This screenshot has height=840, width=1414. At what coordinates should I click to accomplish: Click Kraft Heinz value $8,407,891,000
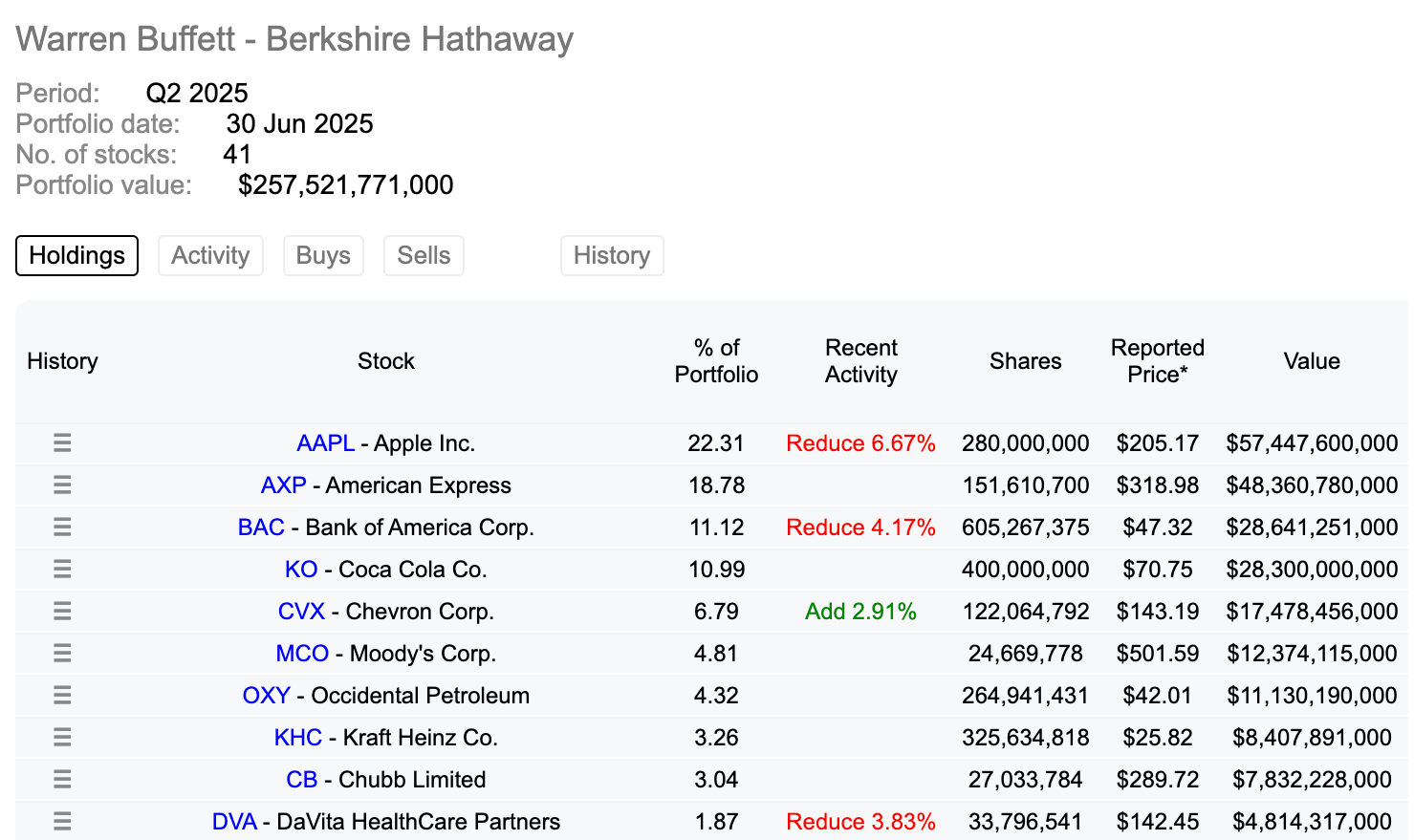pos(1312,738)
